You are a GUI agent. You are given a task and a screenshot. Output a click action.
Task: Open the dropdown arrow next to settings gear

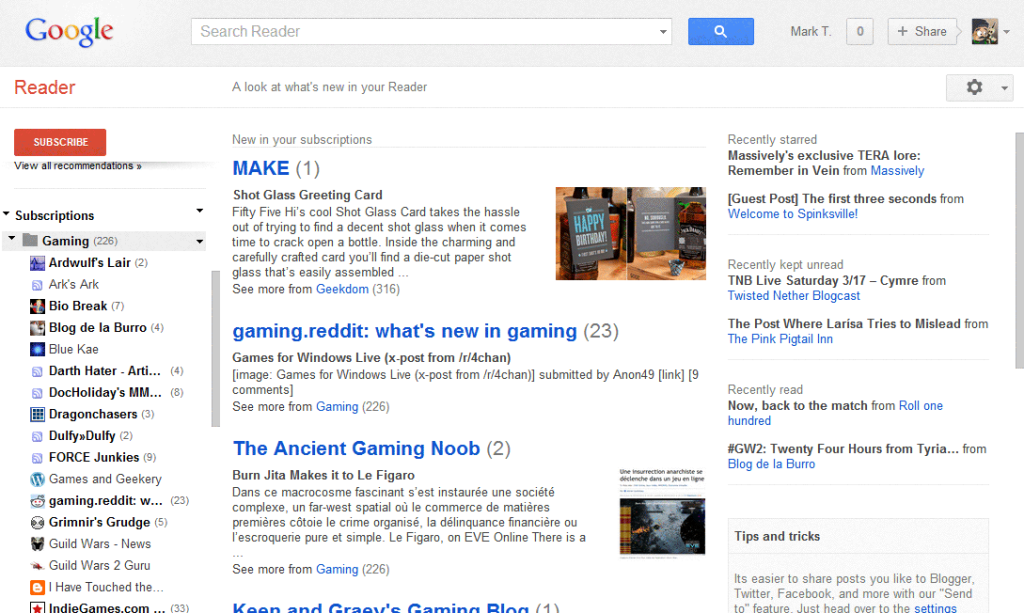coord(1004,87)
